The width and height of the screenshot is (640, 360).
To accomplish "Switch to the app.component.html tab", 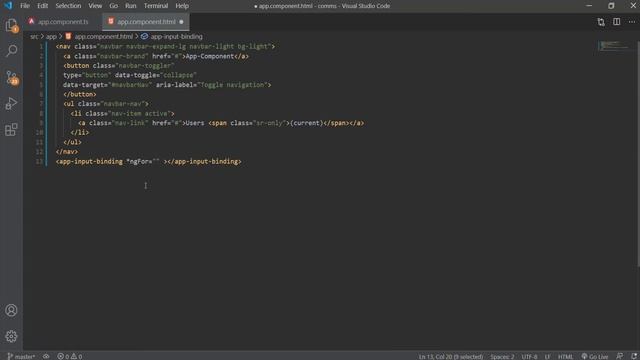I will (x=146, y=22).
